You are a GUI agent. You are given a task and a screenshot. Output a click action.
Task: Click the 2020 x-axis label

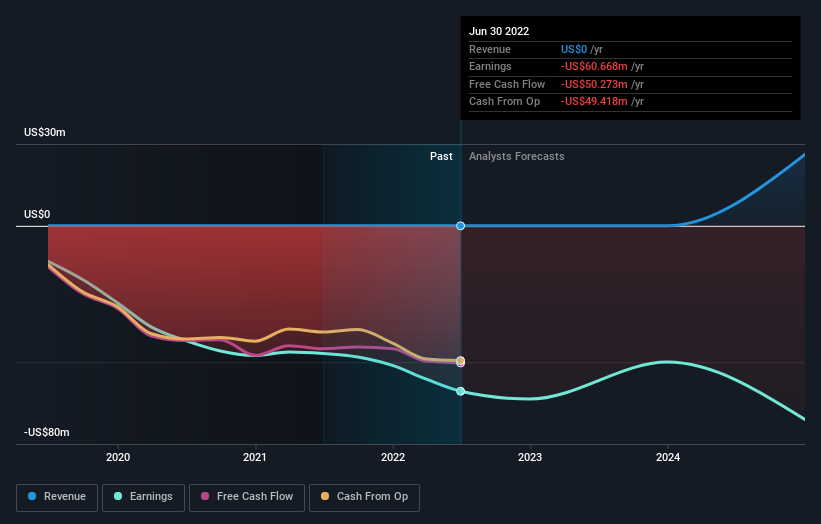[118, 457]
